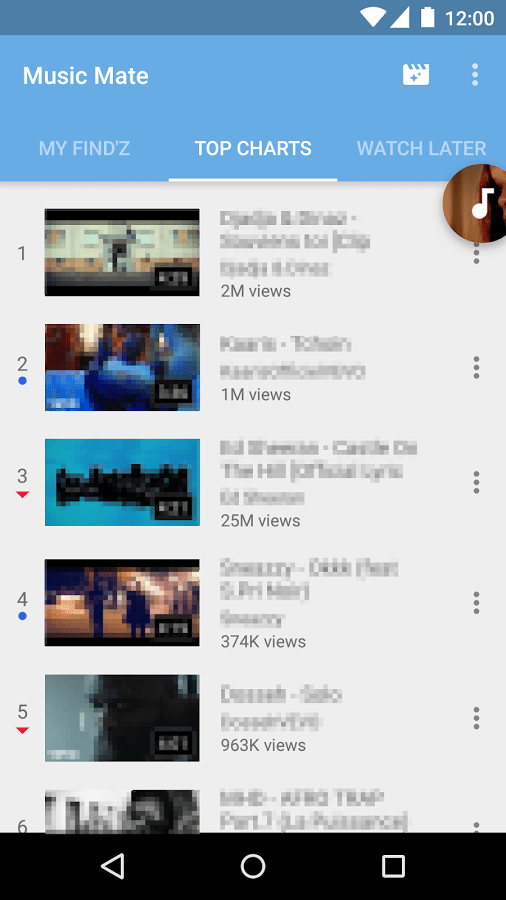Open the rank 5 video thumbnail
This screenshot has height=900, width=506.
click(x=122, y=718)
